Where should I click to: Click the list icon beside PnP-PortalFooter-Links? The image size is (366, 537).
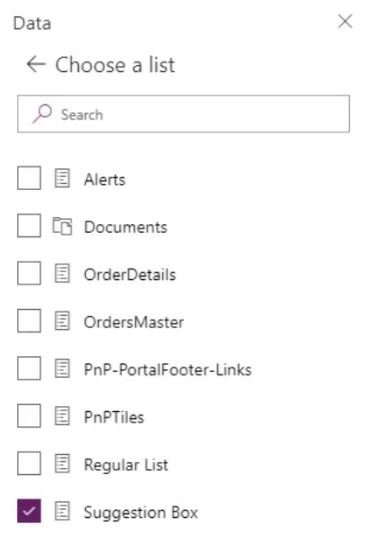pos(62,369)
